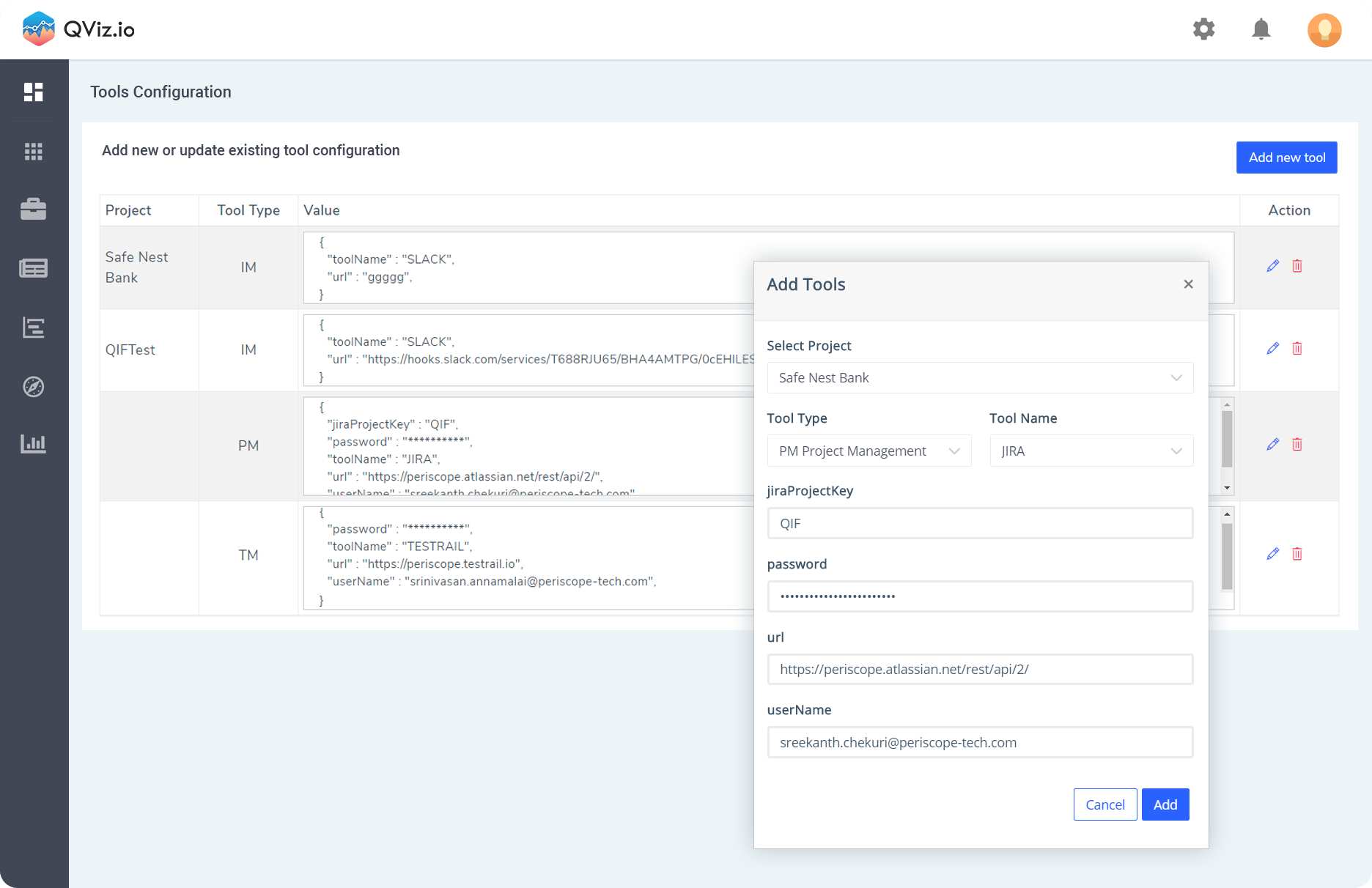This screenshot has width=1372, height=888.
Task: Expand the Tool Name JIRA dropdown
Action: point(1091,451)
